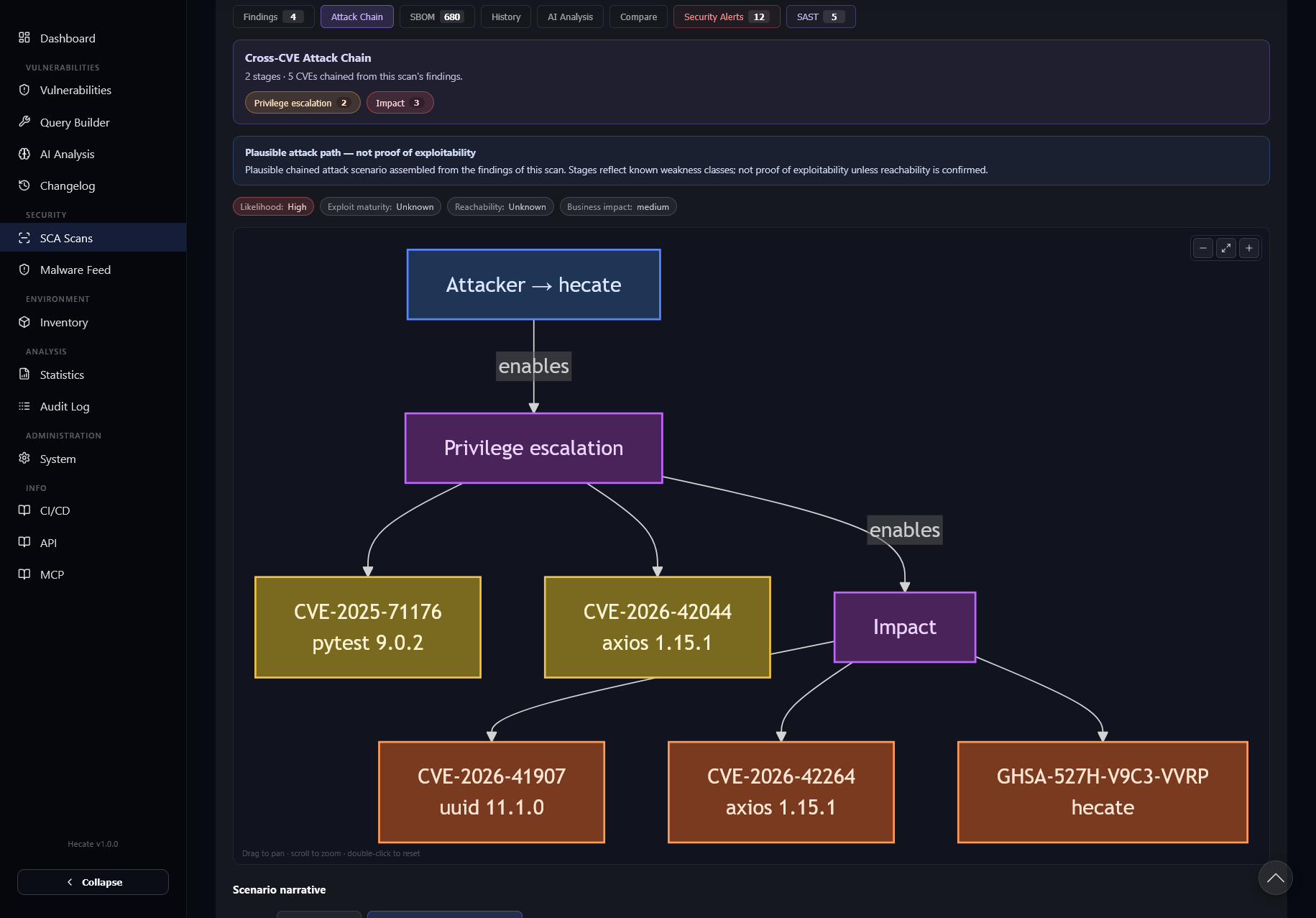
Task: Select the GHSA-527H-V9C3-VVRP hecate node
Action: pos(1103,791)
